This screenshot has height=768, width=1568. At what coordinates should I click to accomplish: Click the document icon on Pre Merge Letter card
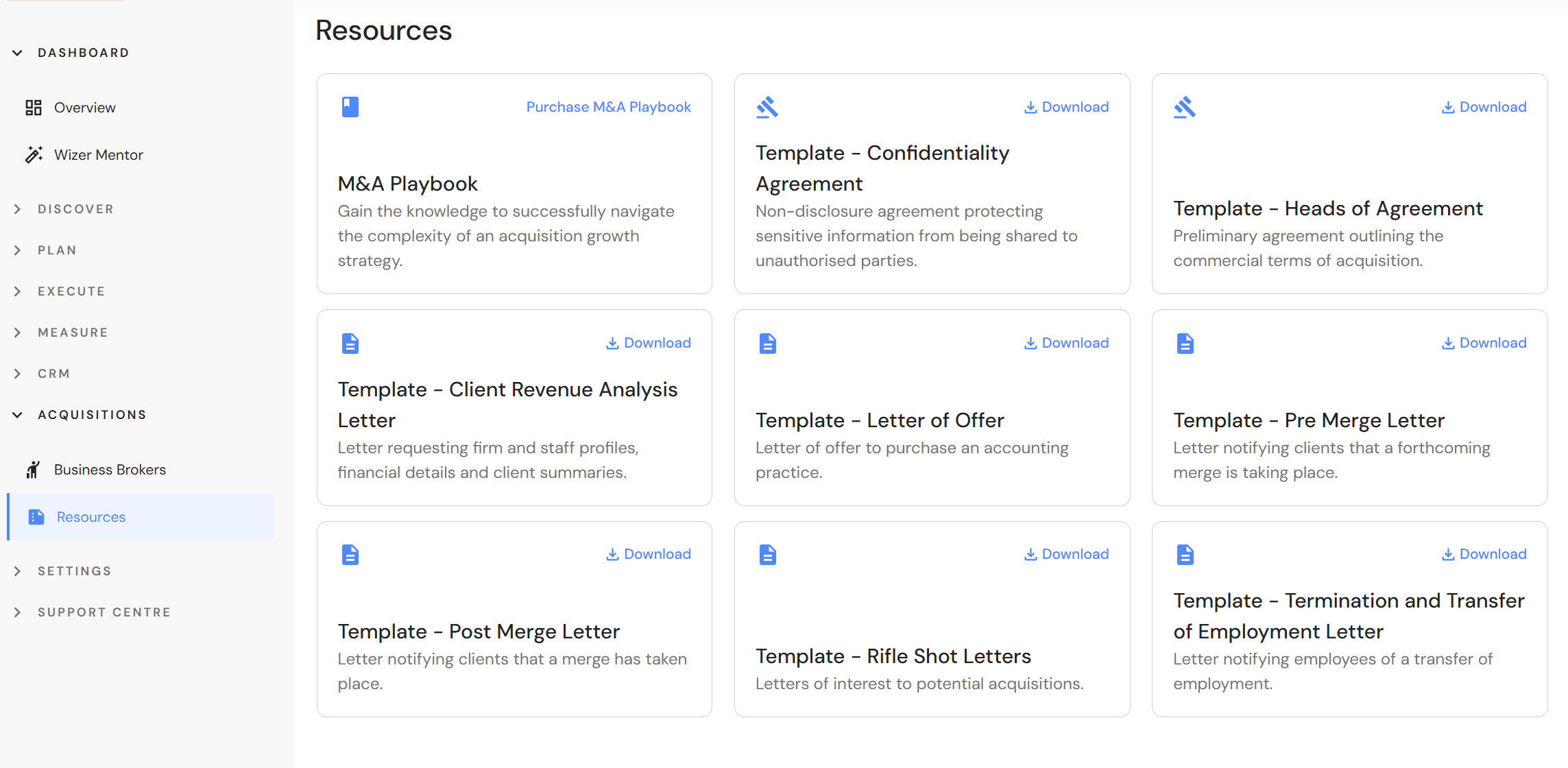coord(1185,343)
